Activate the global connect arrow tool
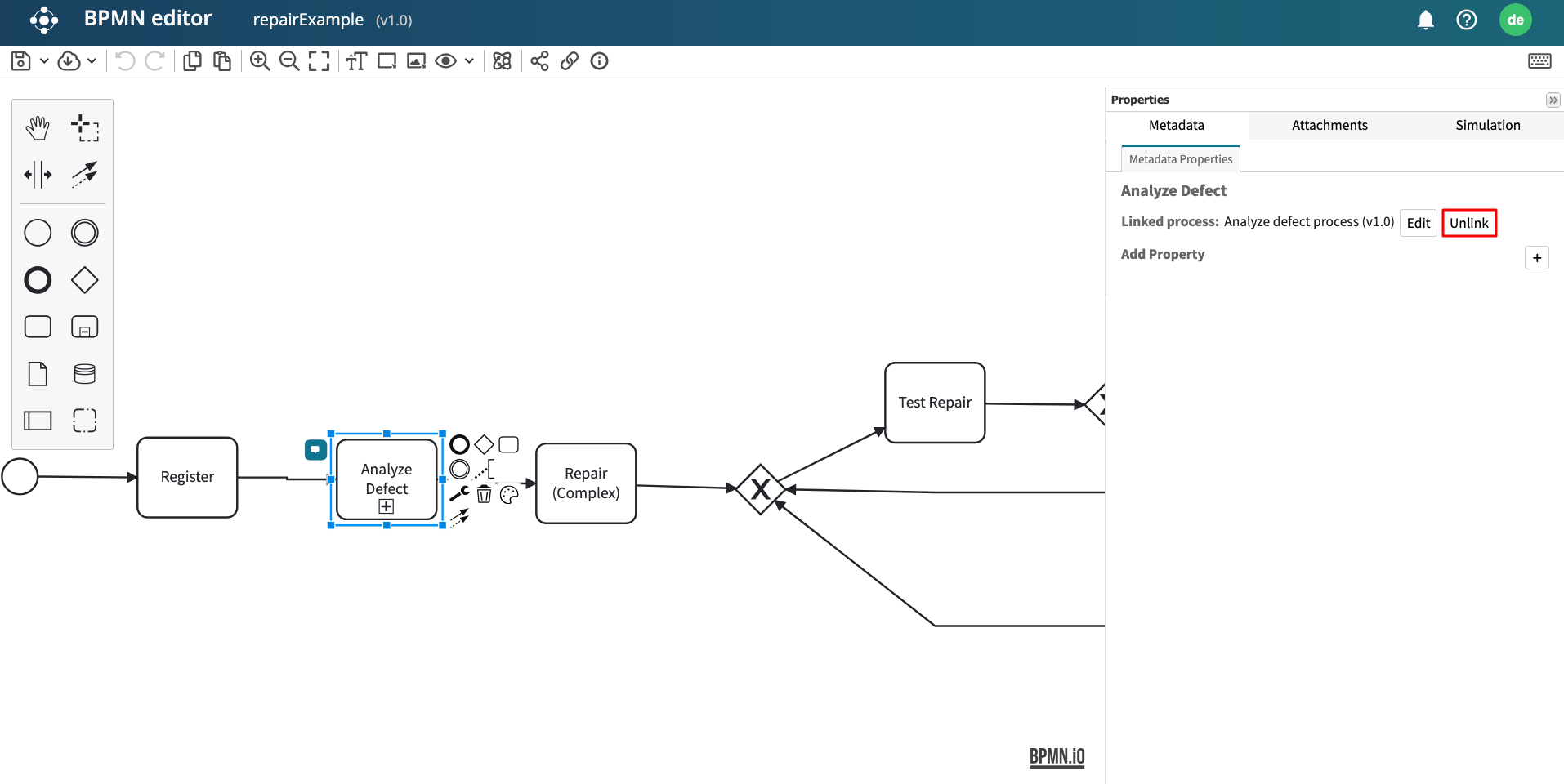This screenshot has width=1564, height=784. [x=84, y=174]
